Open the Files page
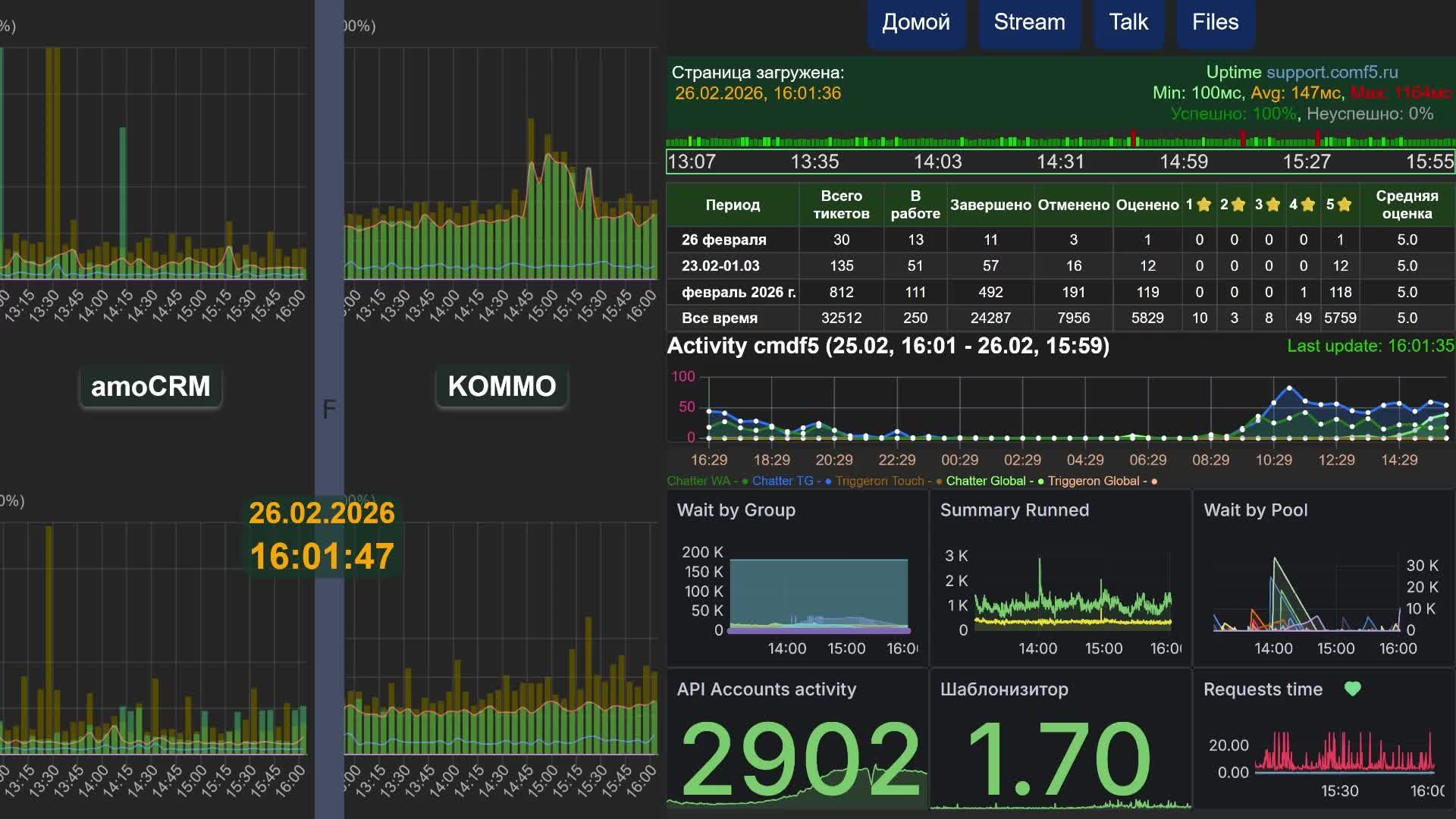Image resolution: width=1456 pixels, height=819 pixels. [1215, 23]
